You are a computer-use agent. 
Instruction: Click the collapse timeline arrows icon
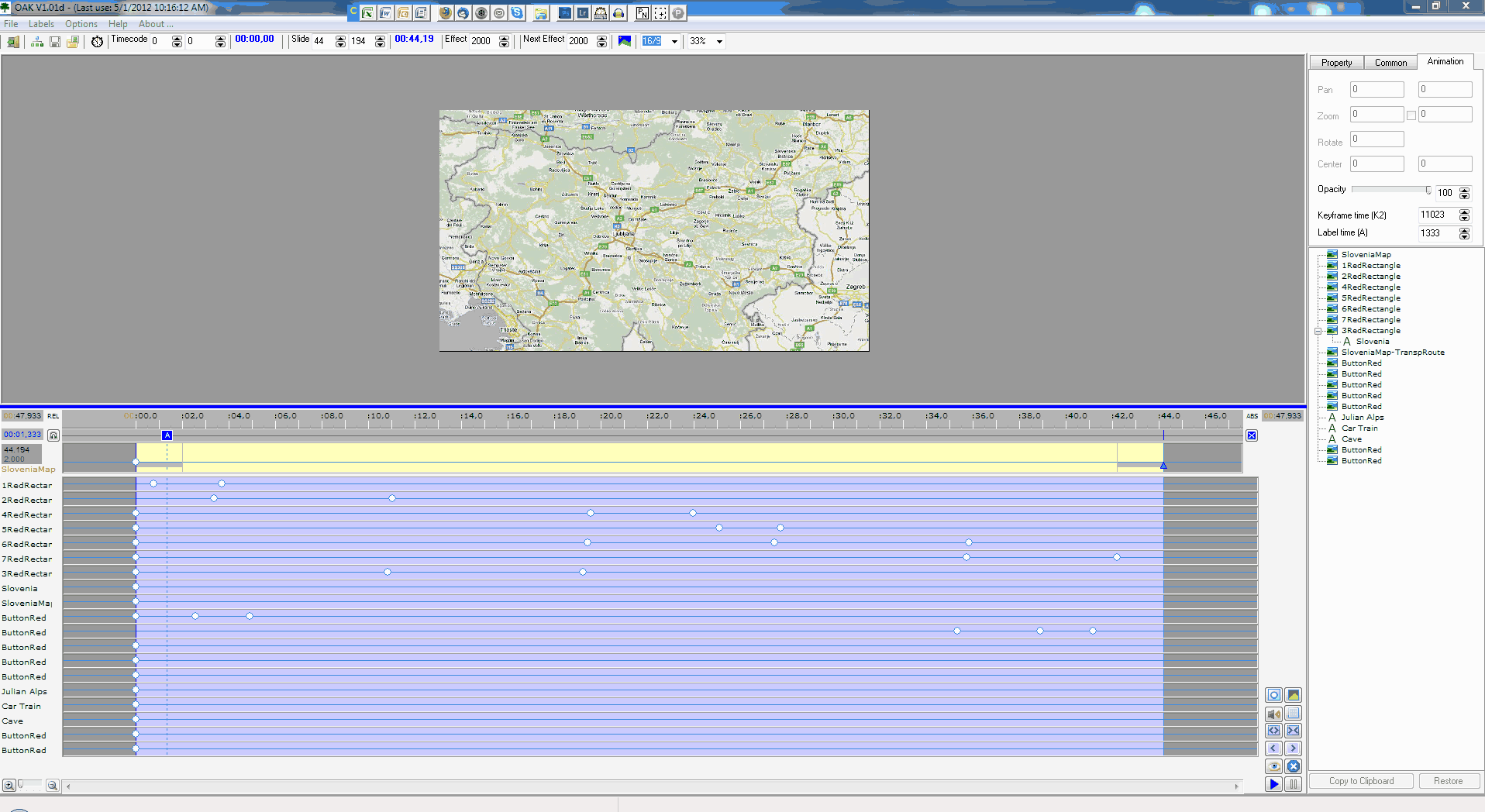(1293, 731)
